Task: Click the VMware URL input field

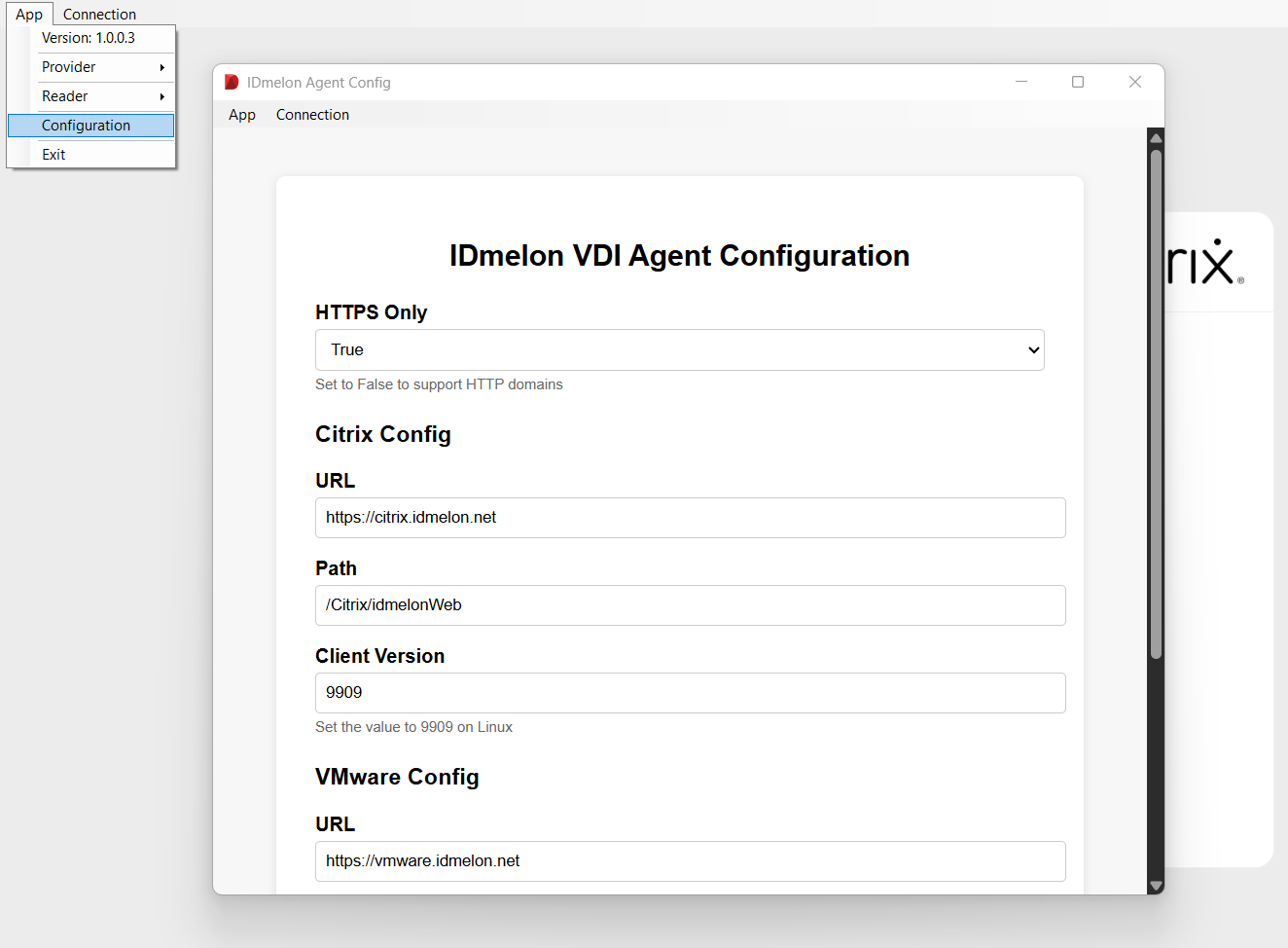Action: (x=690, y=861)
